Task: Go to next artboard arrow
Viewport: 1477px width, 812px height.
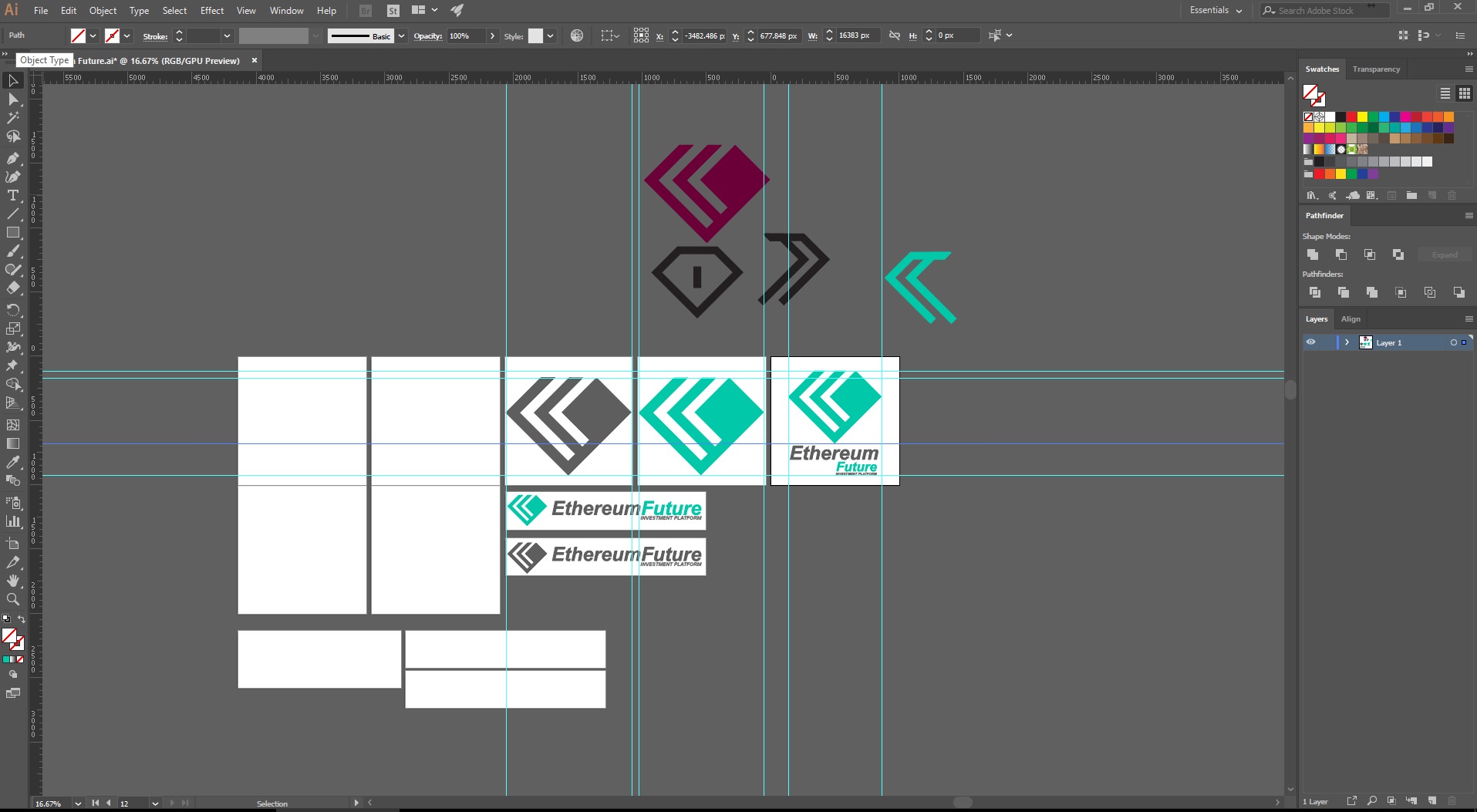Action: [172, 803]
